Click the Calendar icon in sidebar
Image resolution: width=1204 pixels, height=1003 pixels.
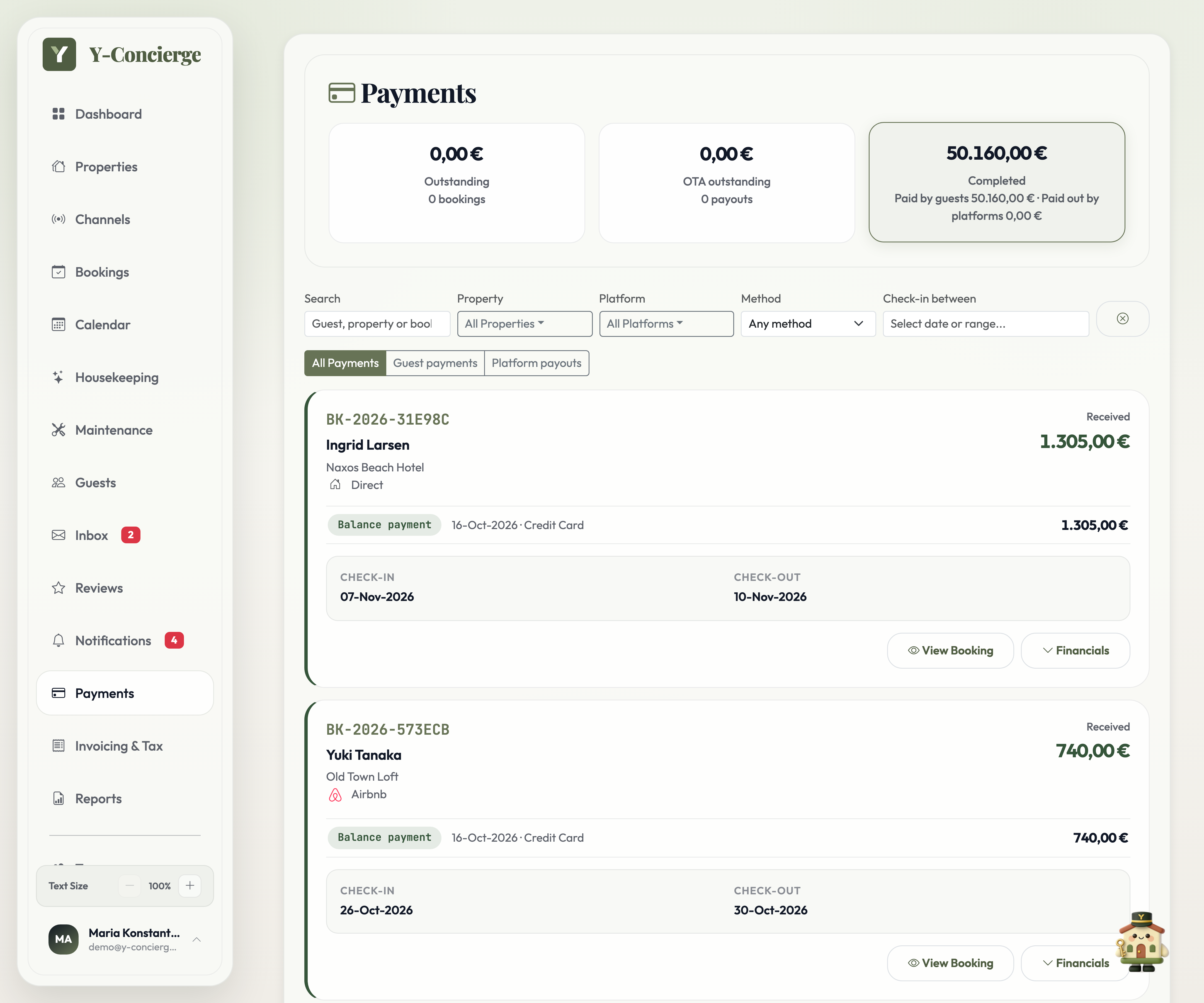(x=59, y=325)
